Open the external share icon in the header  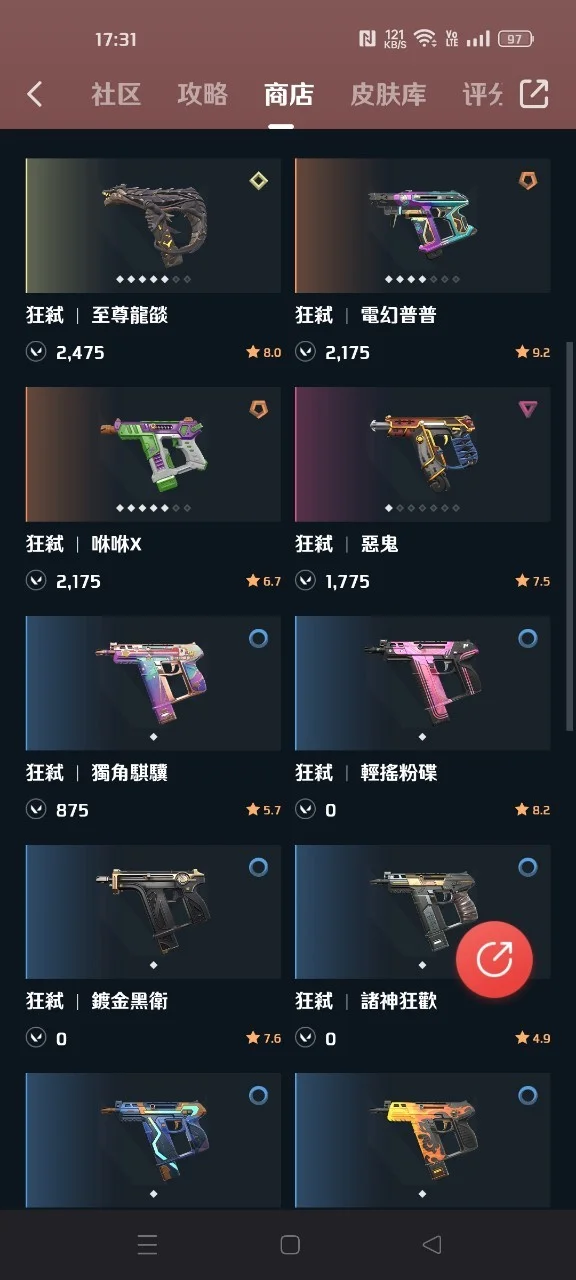tap(534, 94)
